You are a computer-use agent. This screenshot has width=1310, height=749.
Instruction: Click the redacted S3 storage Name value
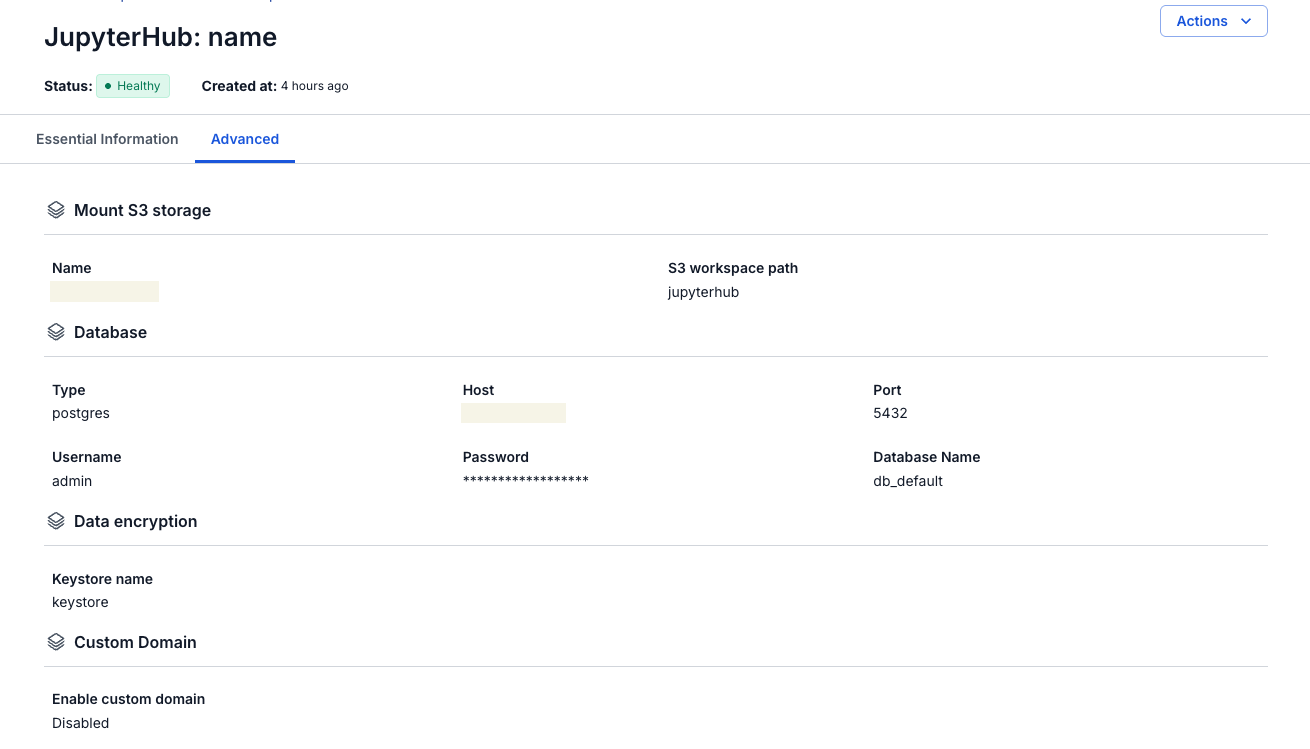click(105, 292)
